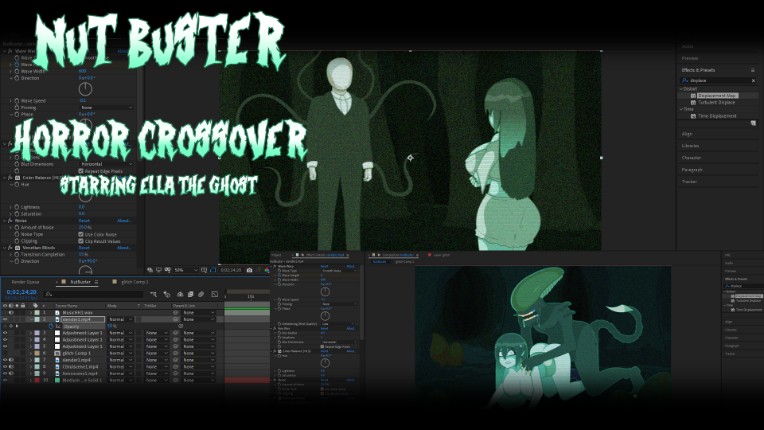Open viewer magnification dropdown showing 50%
Image resolution: width=764 pixels, height=430 pixels.
186,270
